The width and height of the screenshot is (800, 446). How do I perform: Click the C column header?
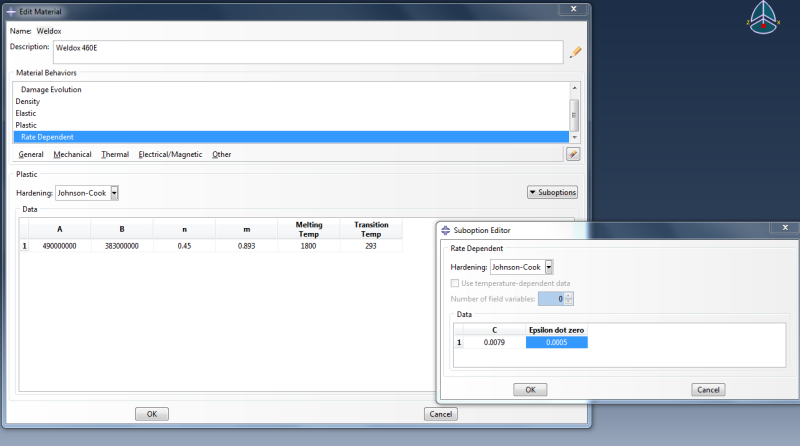(494, 330)
